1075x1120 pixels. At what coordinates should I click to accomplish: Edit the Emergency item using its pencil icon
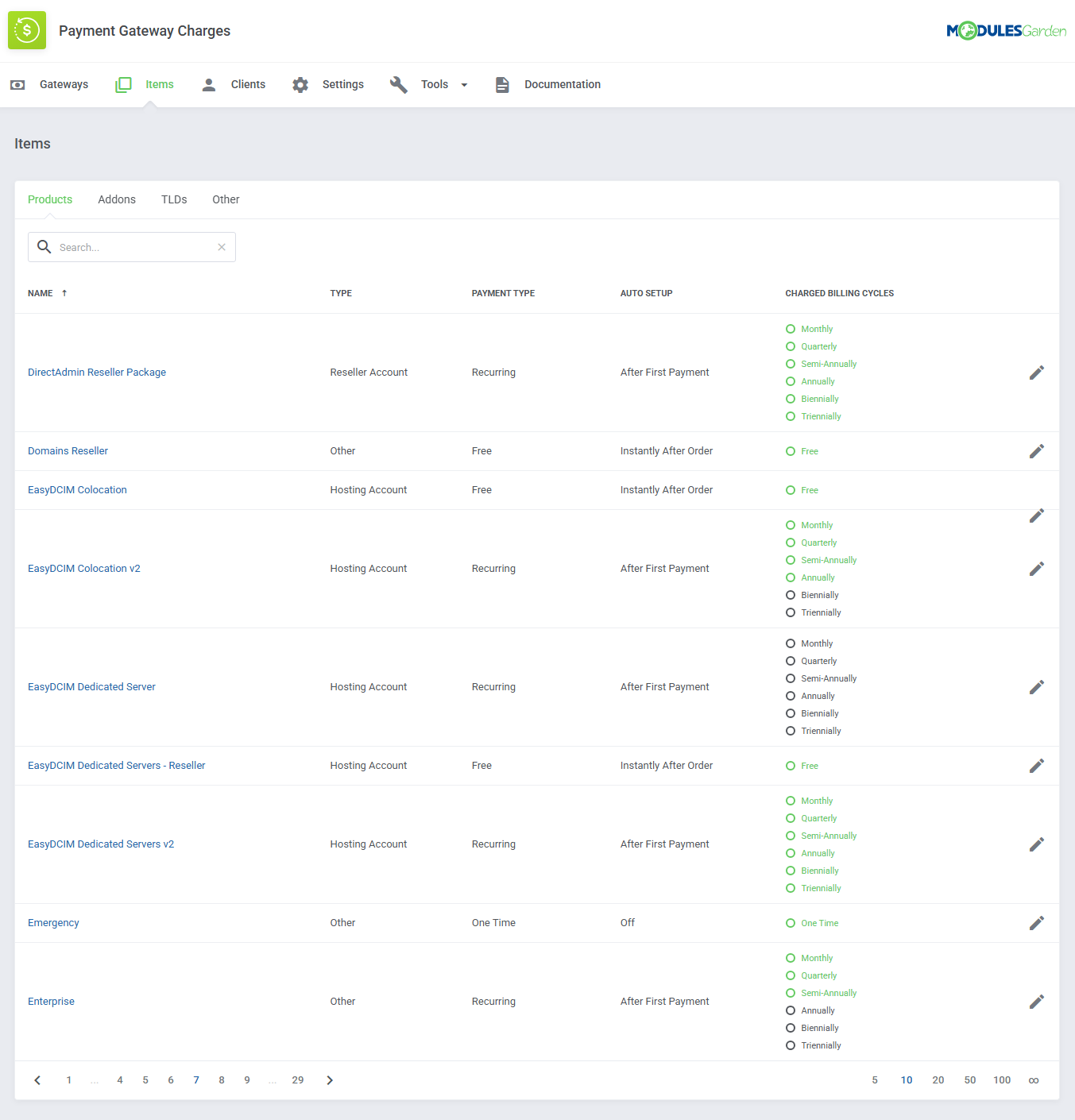tap(1037, 922)
